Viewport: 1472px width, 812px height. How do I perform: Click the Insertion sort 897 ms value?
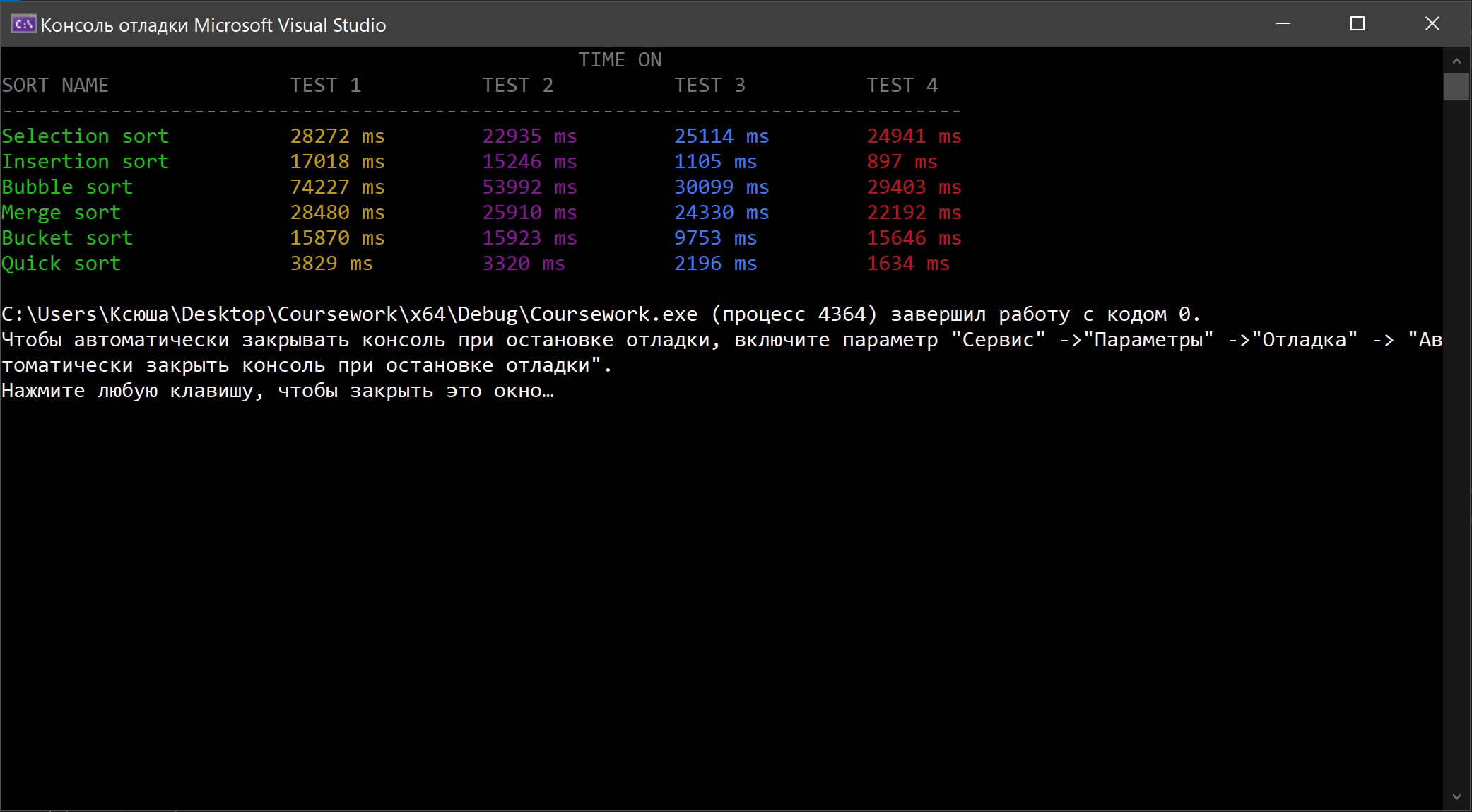pyautogui.click(x=902, y=162)
